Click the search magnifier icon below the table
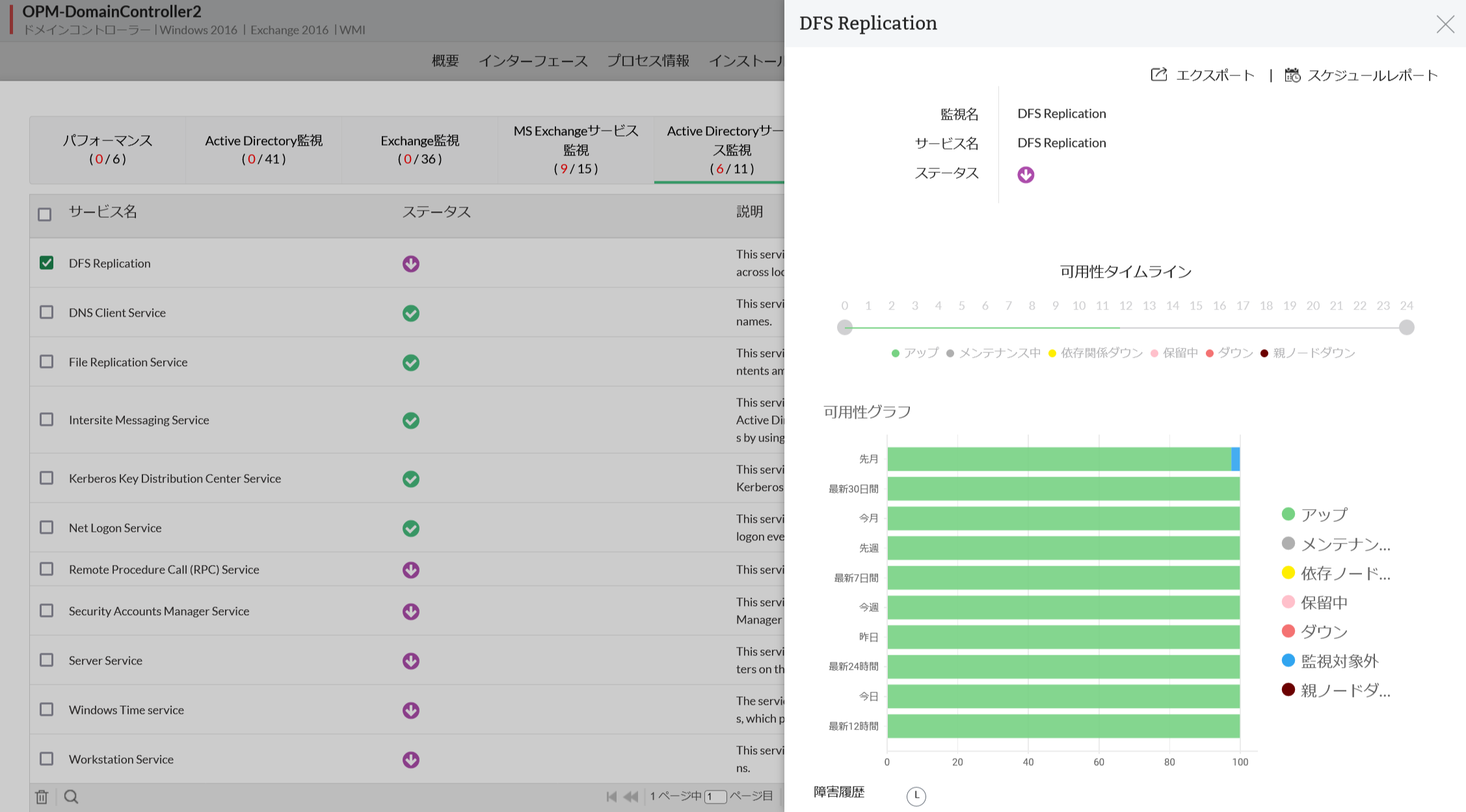1466x812 pixels. [72, 796]
